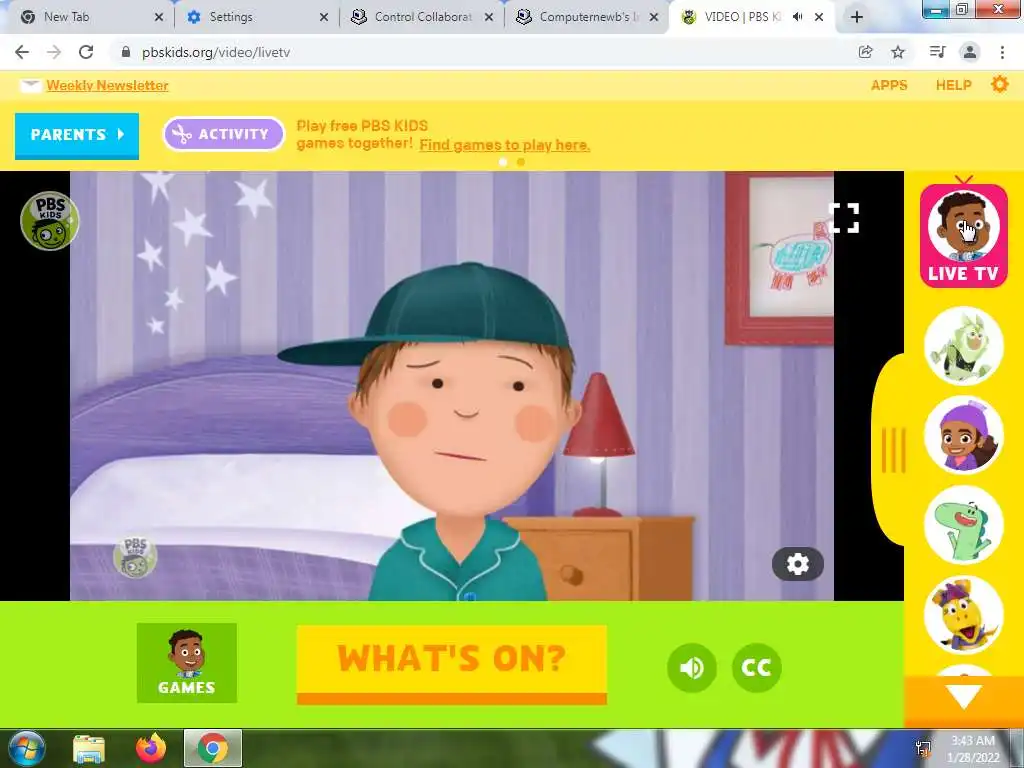1024x768 pixels.
Task: Close the Control Collaborat tab
Action: (488, 18)
